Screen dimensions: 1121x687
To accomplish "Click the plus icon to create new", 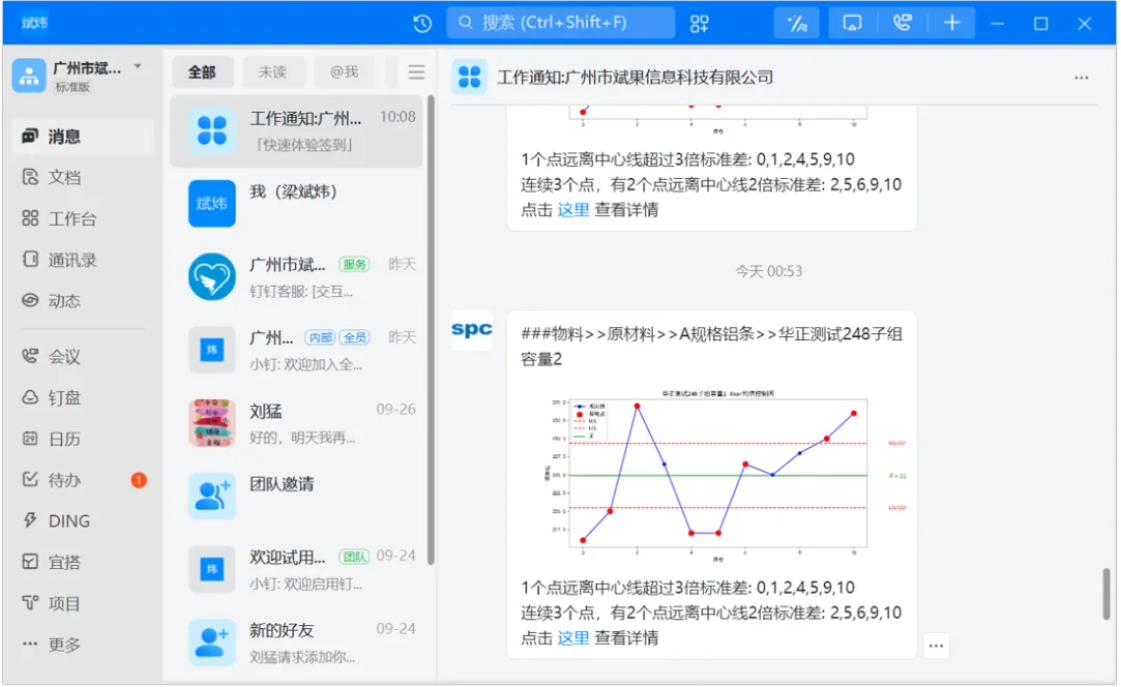I will coord(952,23).
